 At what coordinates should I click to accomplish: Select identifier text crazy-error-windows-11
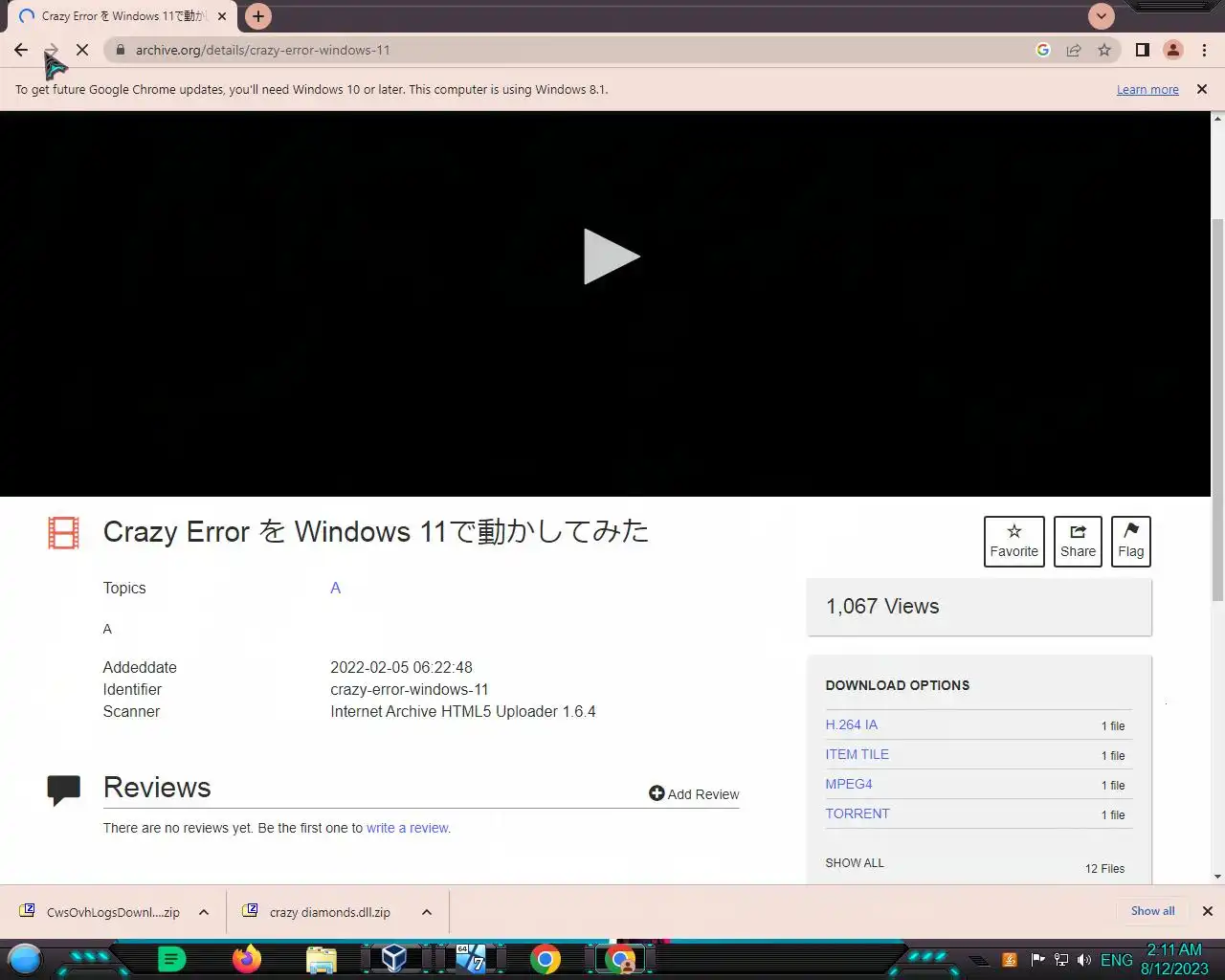(410, 689)
